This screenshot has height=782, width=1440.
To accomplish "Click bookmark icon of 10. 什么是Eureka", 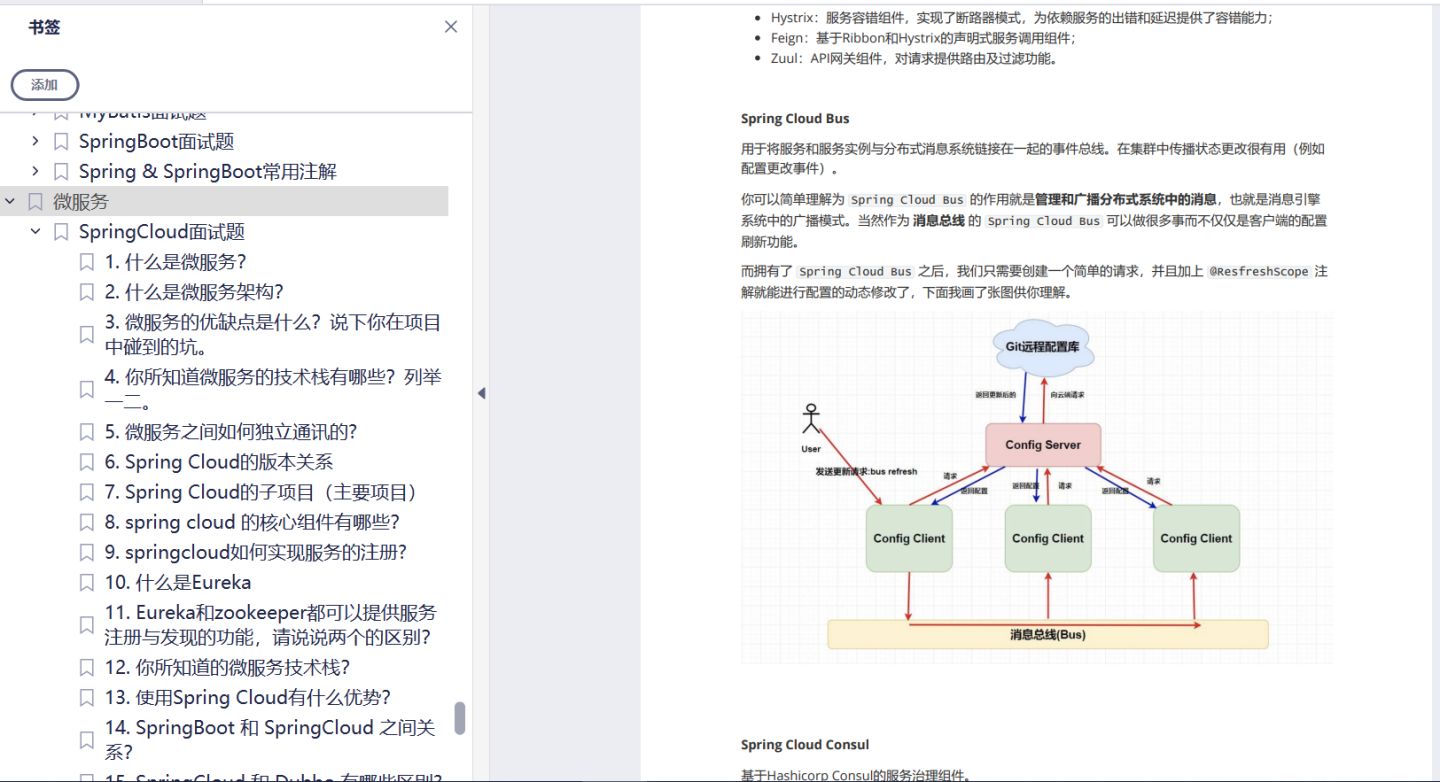I will pyautogui.click(x=87, y=582).
